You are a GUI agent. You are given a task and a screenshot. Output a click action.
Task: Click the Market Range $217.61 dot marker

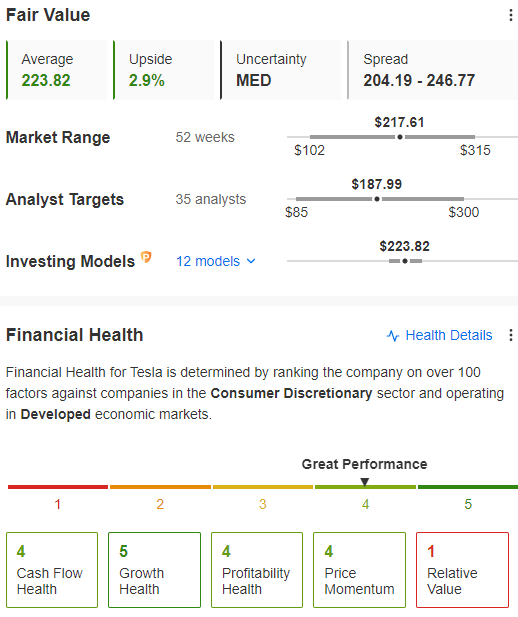pyautogui.click(x=400, y=137)
